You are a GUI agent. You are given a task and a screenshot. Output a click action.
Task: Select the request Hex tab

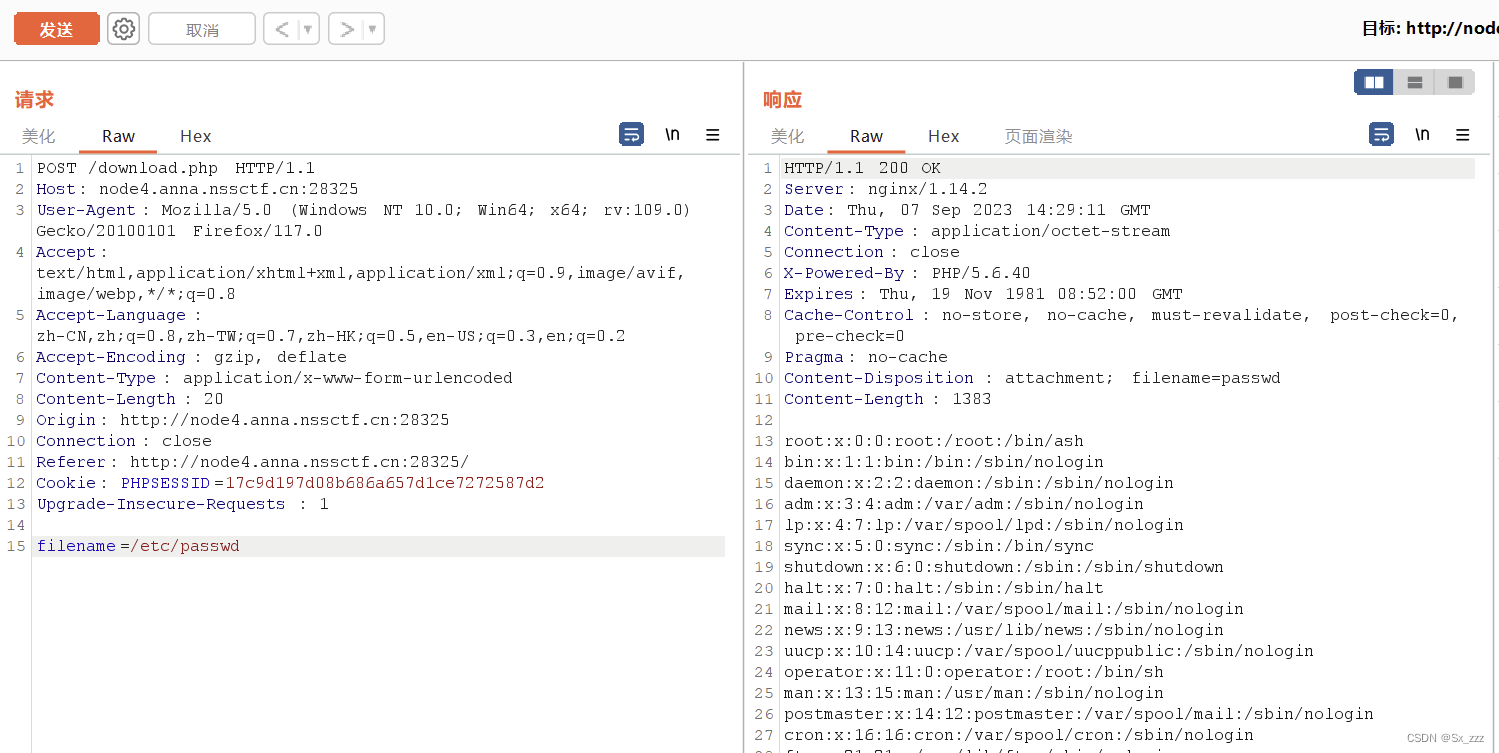point(196,136)
